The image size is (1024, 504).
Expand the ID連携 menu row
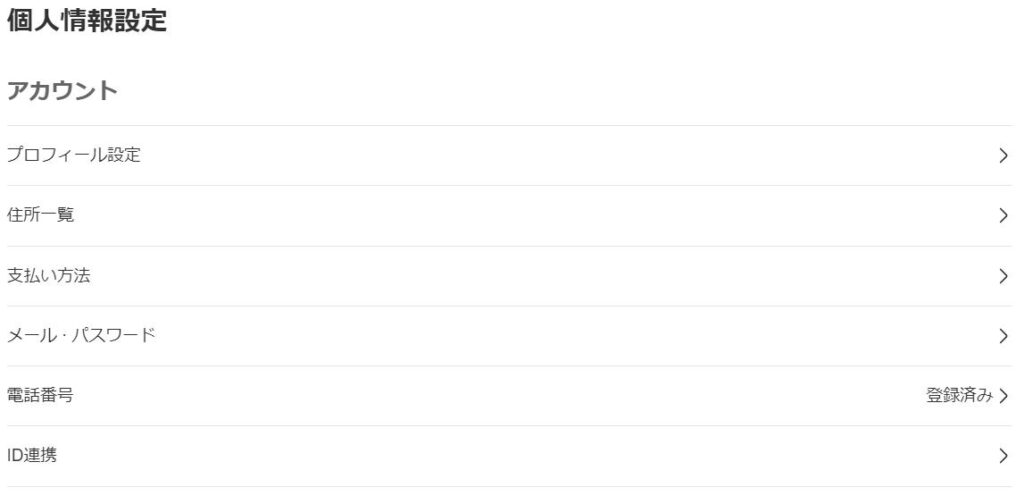509,456
